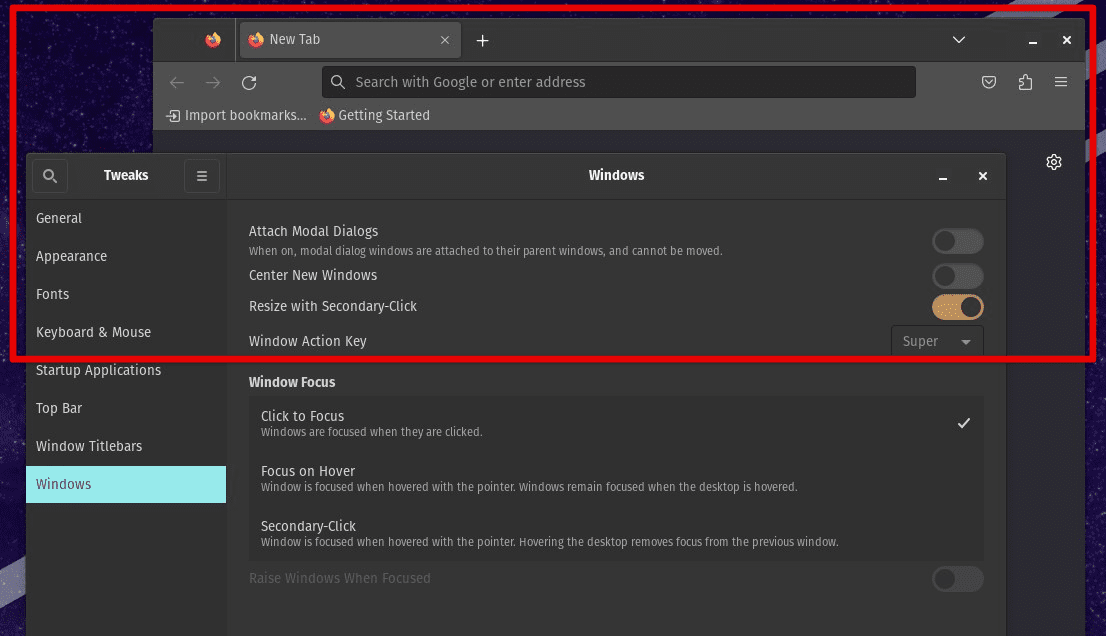The height and width of the screenshot is (636, 1106).
Task: Open the Firefox hamburger application menu
Action: (x=1061, y=83)
